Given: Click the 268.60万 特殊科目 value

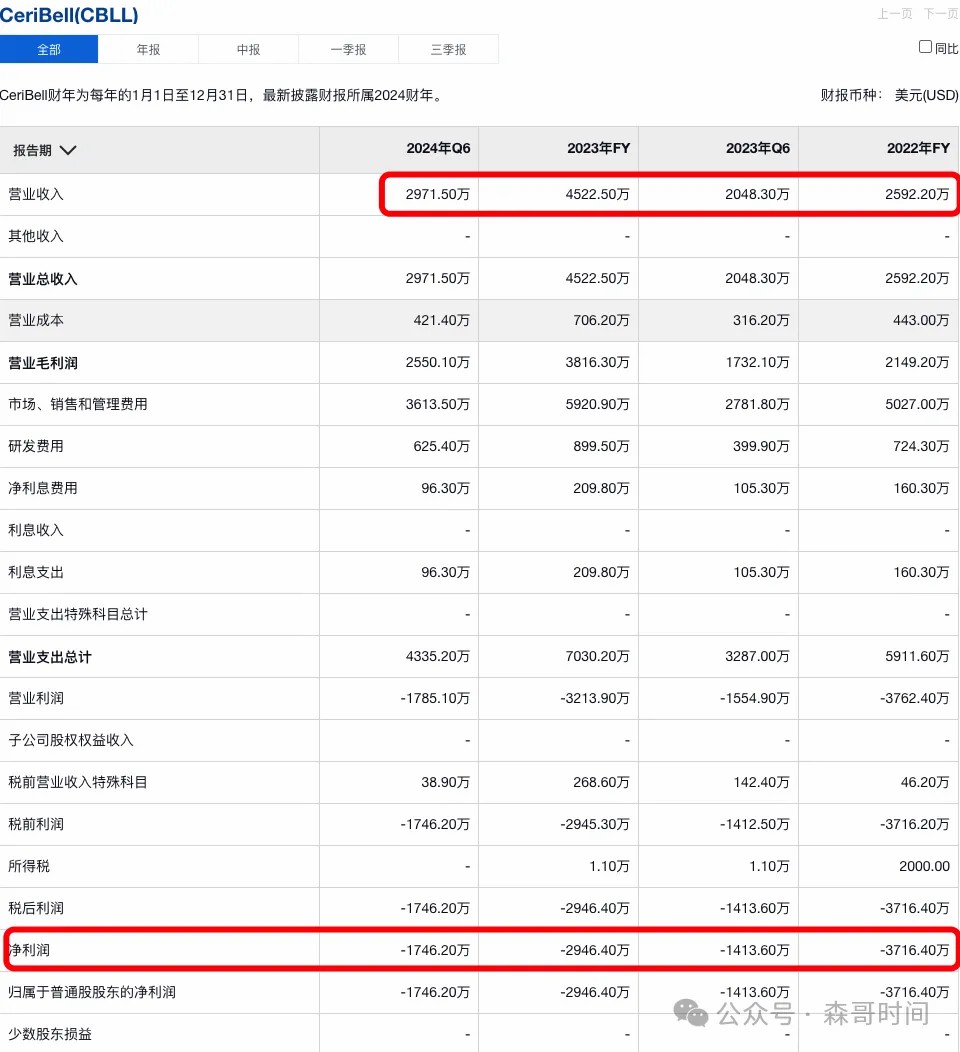Looking at the screenshot, I should point(601,782).
